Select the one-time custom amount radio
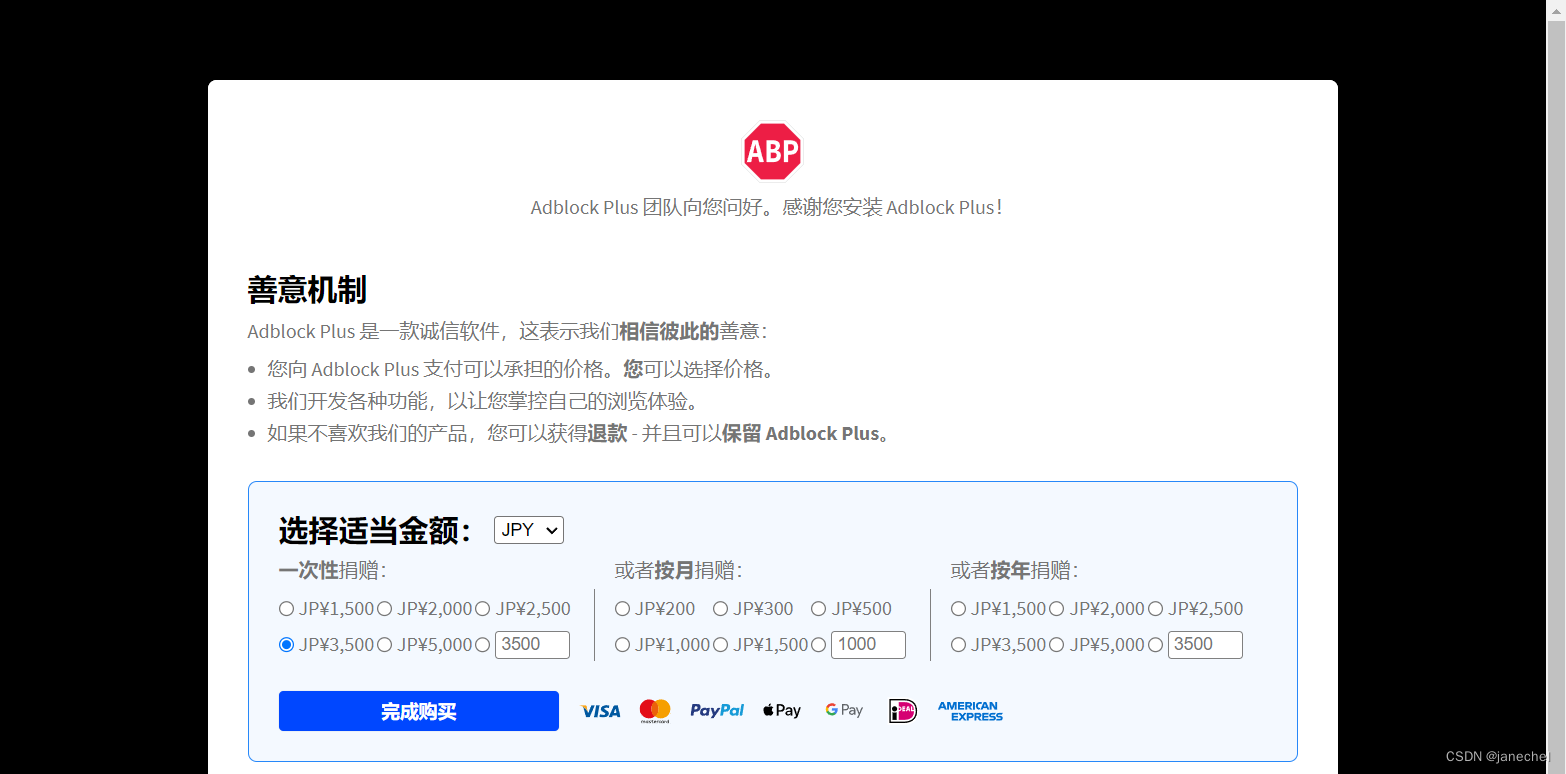1566x774 pixels. (483, 645)
